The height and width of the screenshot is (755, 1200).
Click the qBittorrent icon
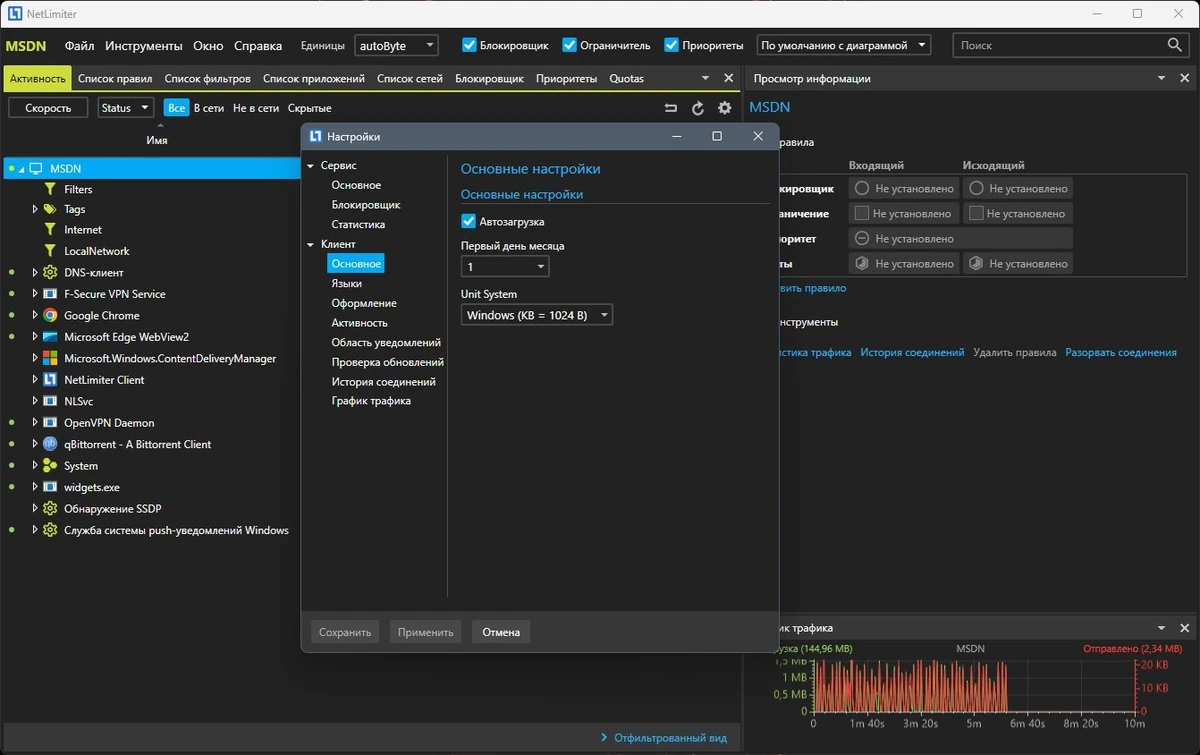tap(50, 444)
